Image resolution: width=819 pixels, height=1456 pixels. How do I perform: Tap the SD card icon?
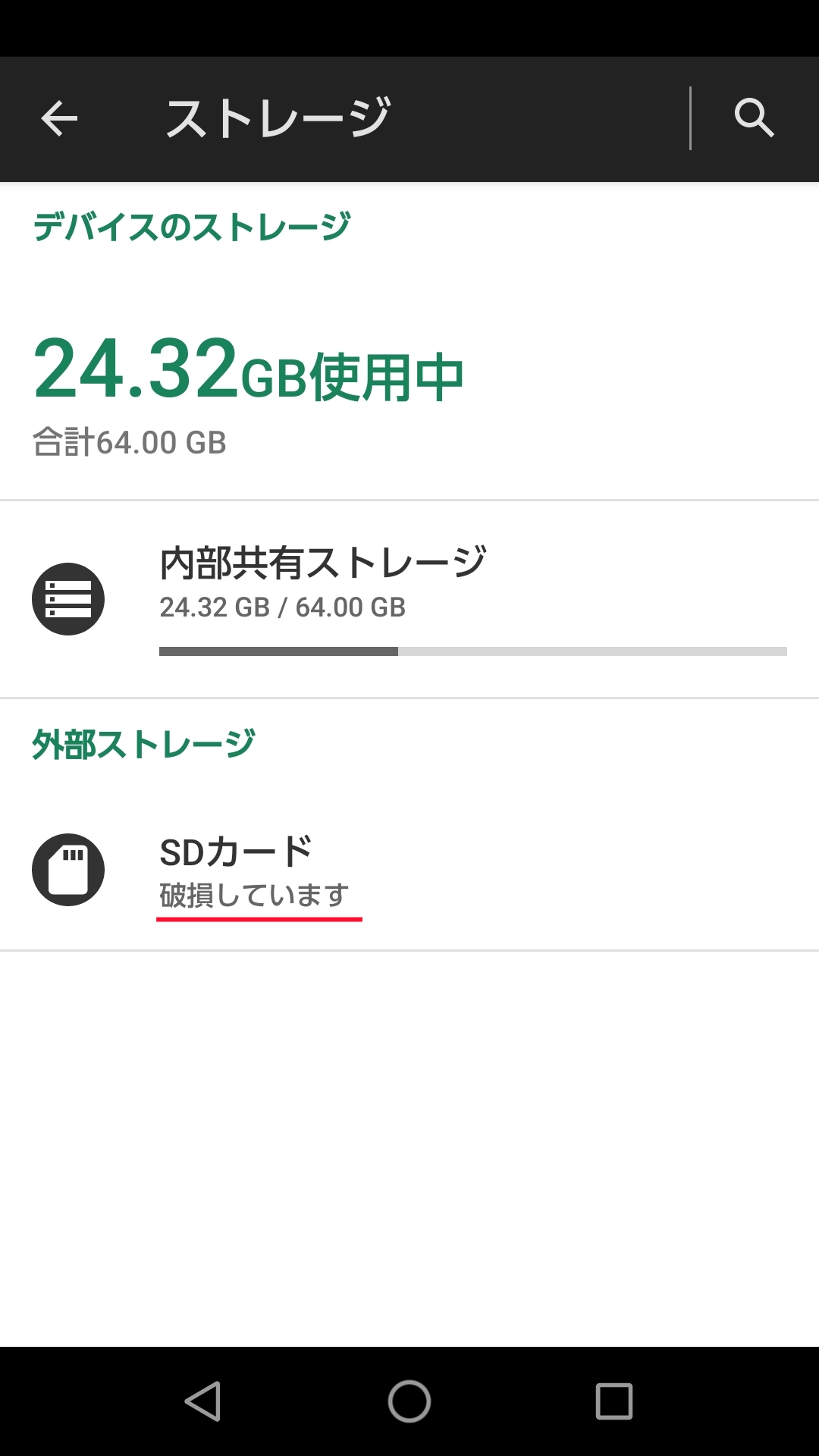(68, 870)
